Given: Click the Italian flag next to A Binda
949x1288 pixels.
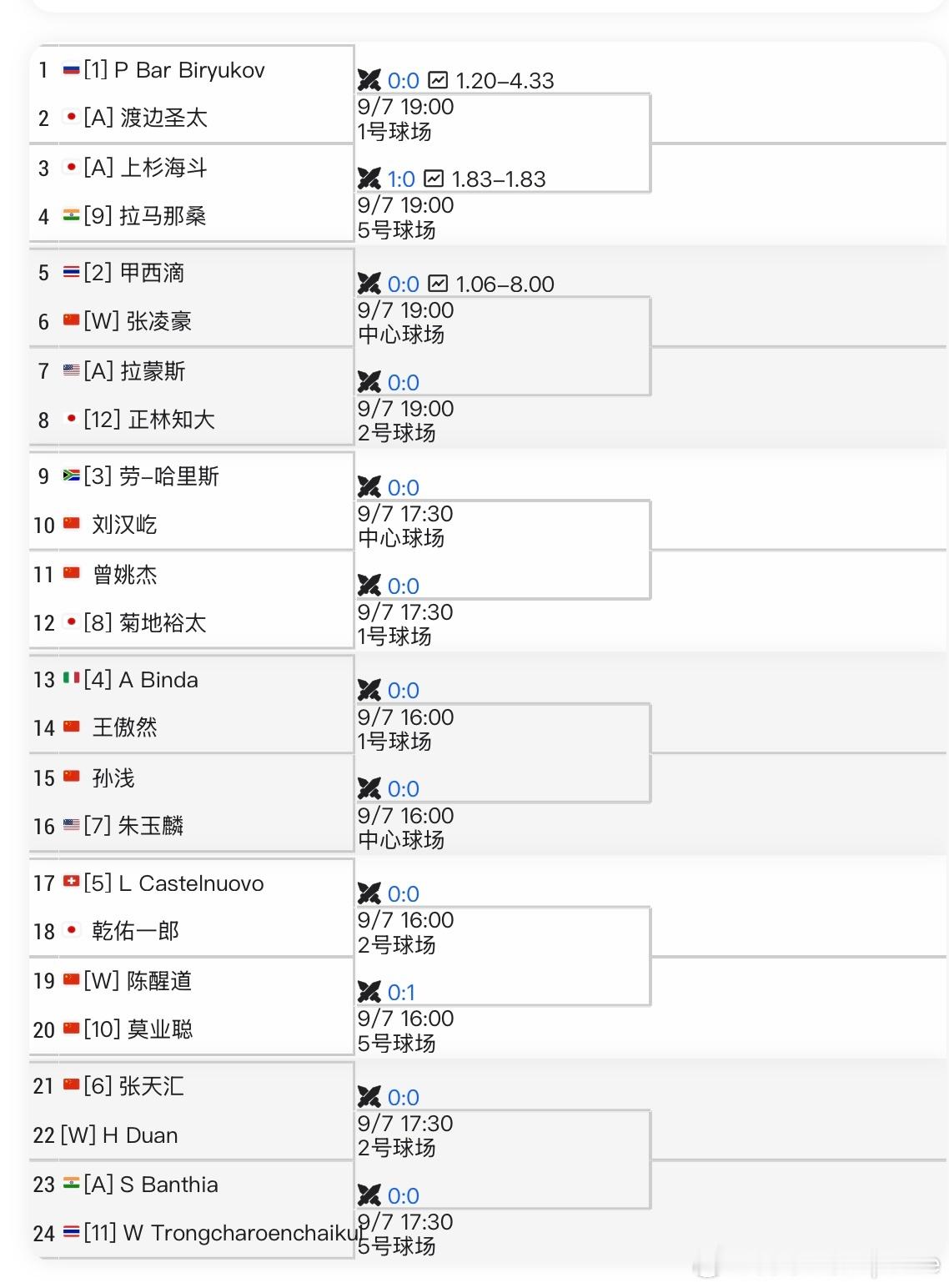Looking at the screenshot, I should click(72, 678).
